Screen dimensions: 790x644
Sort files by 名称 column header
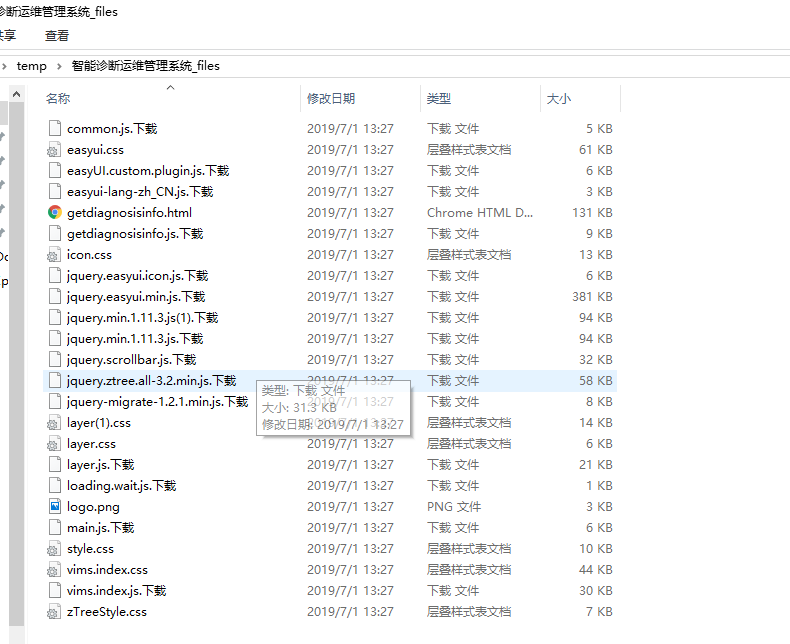click(x=58, y=99)
